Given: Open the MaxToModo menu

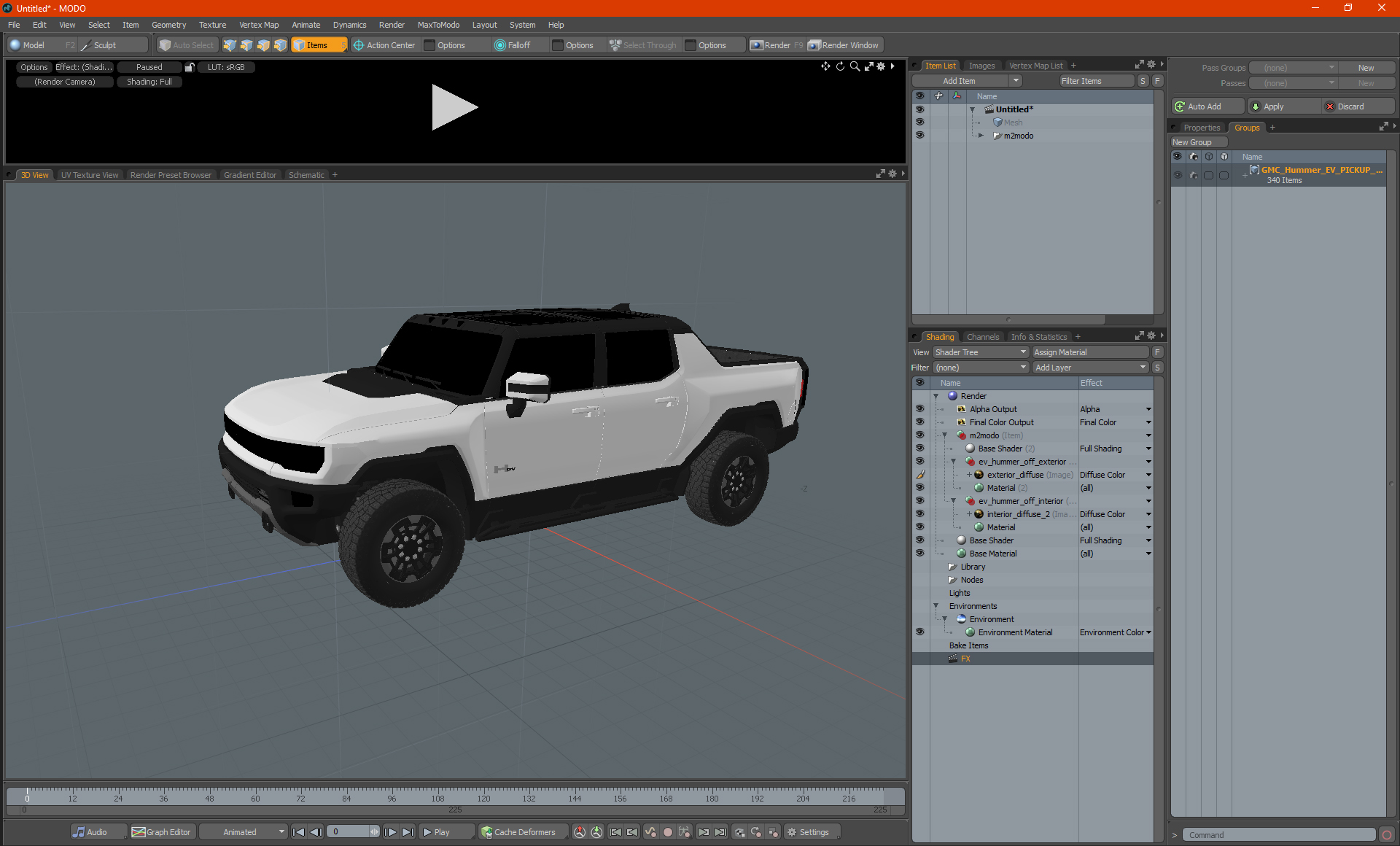Looking at the screenshot, I should tap(438, 25).
